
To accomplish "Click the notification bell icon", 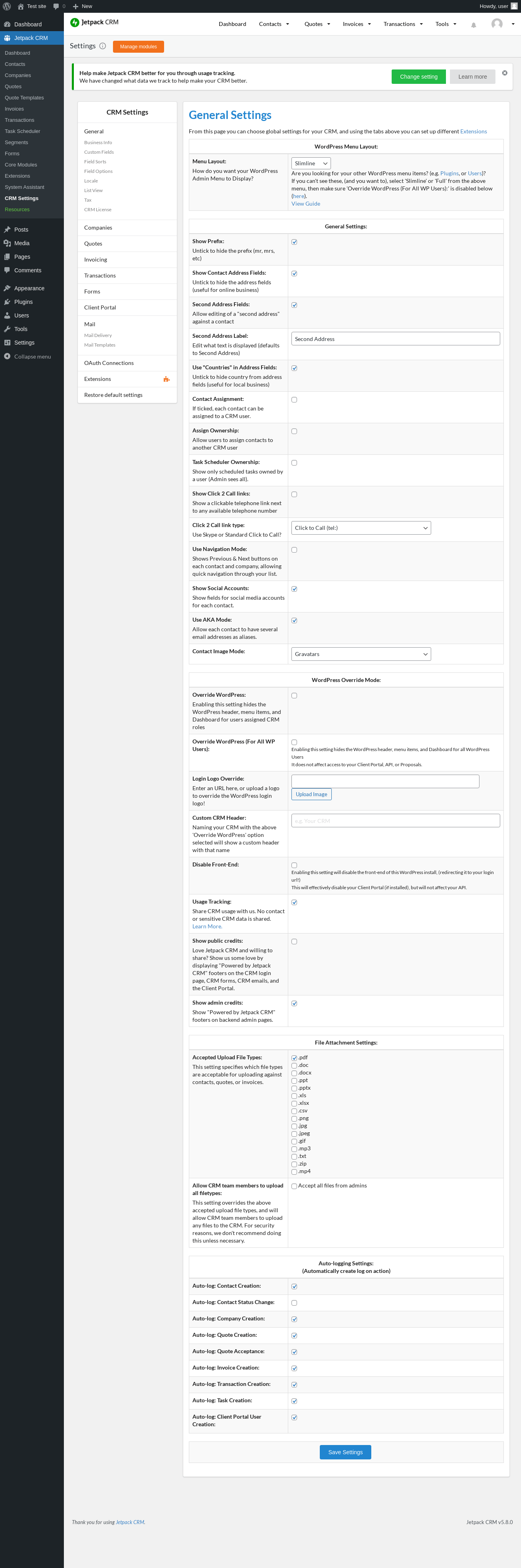I will coord(473,25).
